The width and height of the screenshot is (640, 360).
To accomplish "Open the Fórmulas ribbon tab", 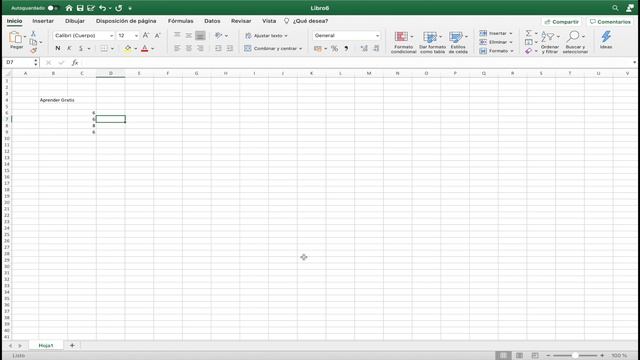I will 180,21.
